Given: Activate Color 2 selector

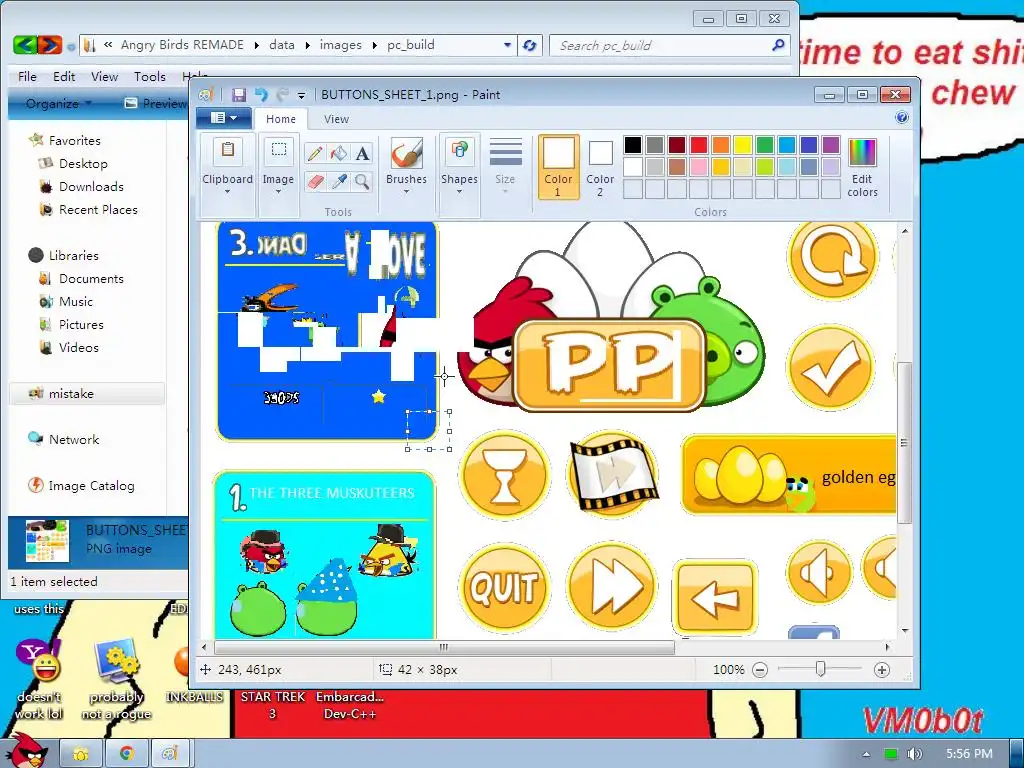Looking at the screenshot, I should tap(600, 167).
